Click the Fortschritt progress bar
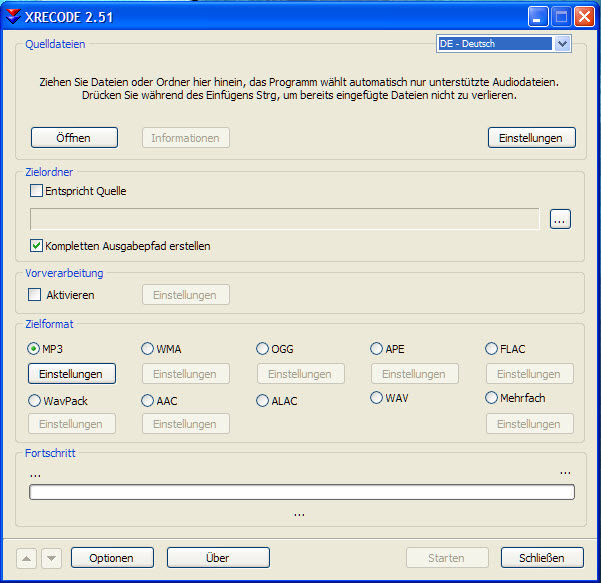601x583 pixels. pos(302,492)
